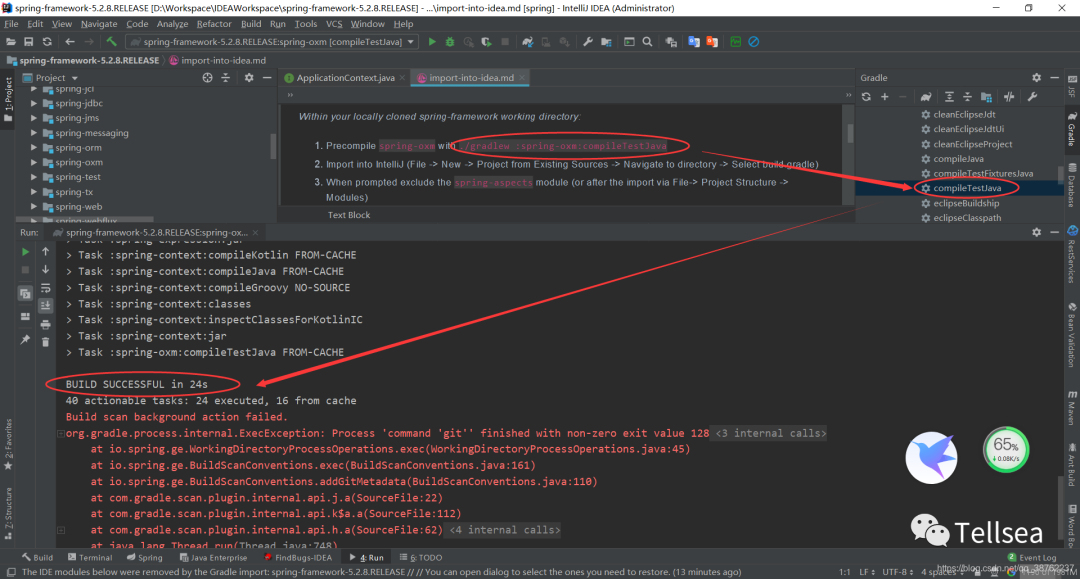Rerun the task in Run panel
The height and width of the screenshot is (579, 1080).
tap(25, 252)
